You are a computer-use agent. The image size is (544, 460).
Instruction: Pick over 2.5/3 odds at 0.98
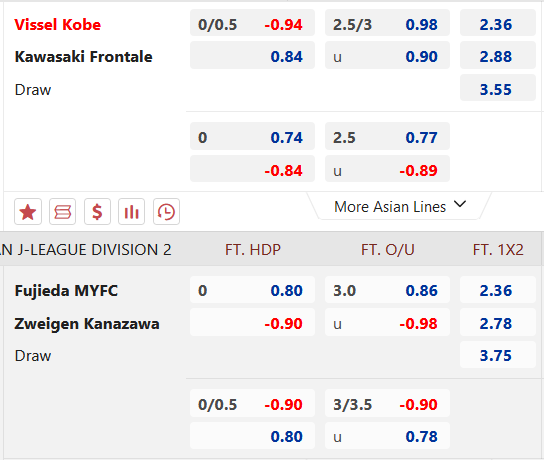point(387,24)
